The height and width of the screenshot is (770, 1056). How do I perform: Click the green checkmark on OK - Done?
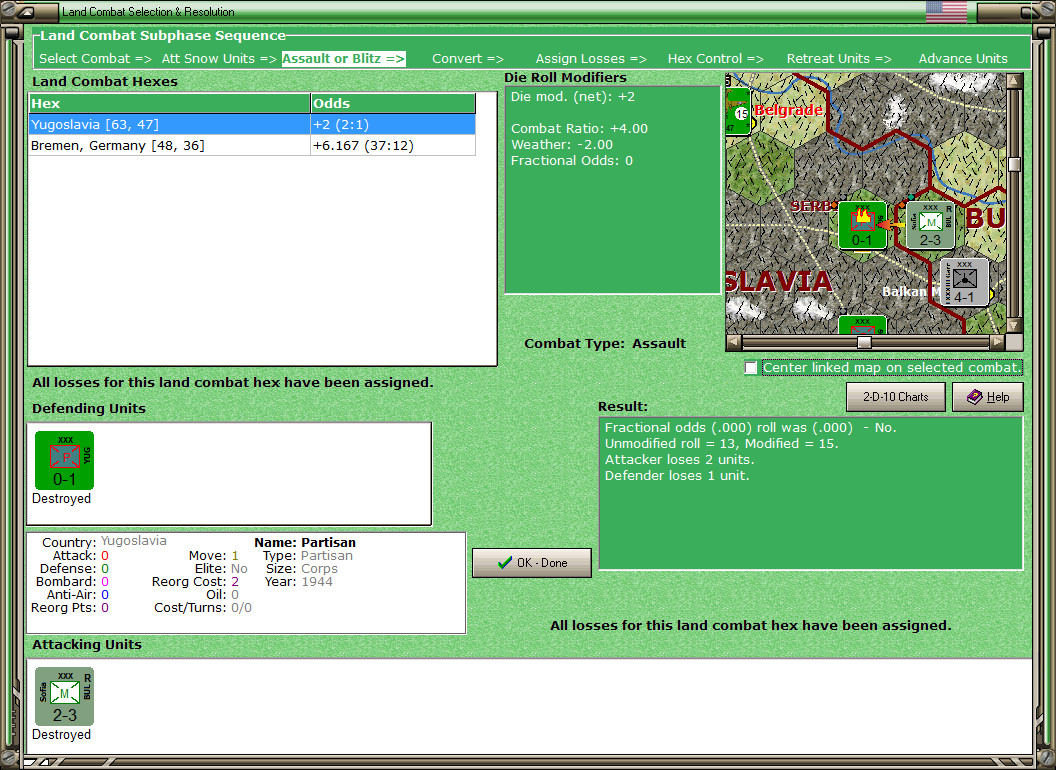(x=505, y=563)
